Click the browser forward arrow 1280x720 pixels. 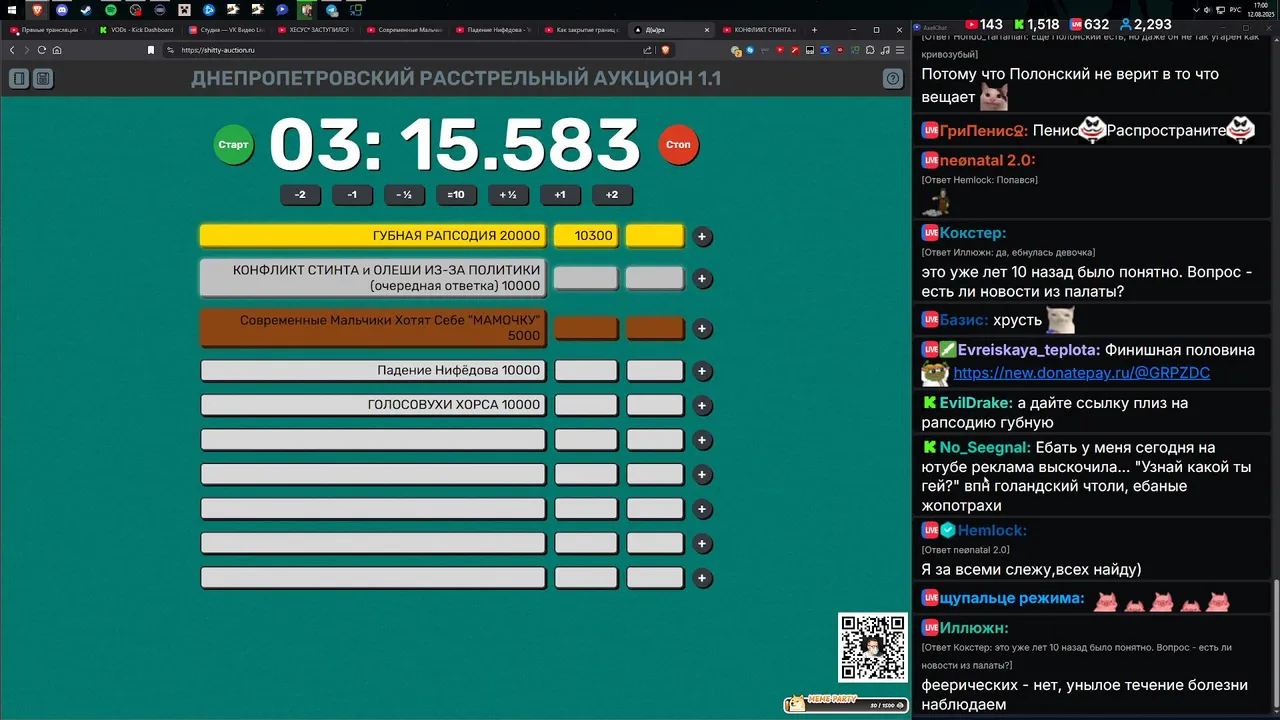point(27,50)
